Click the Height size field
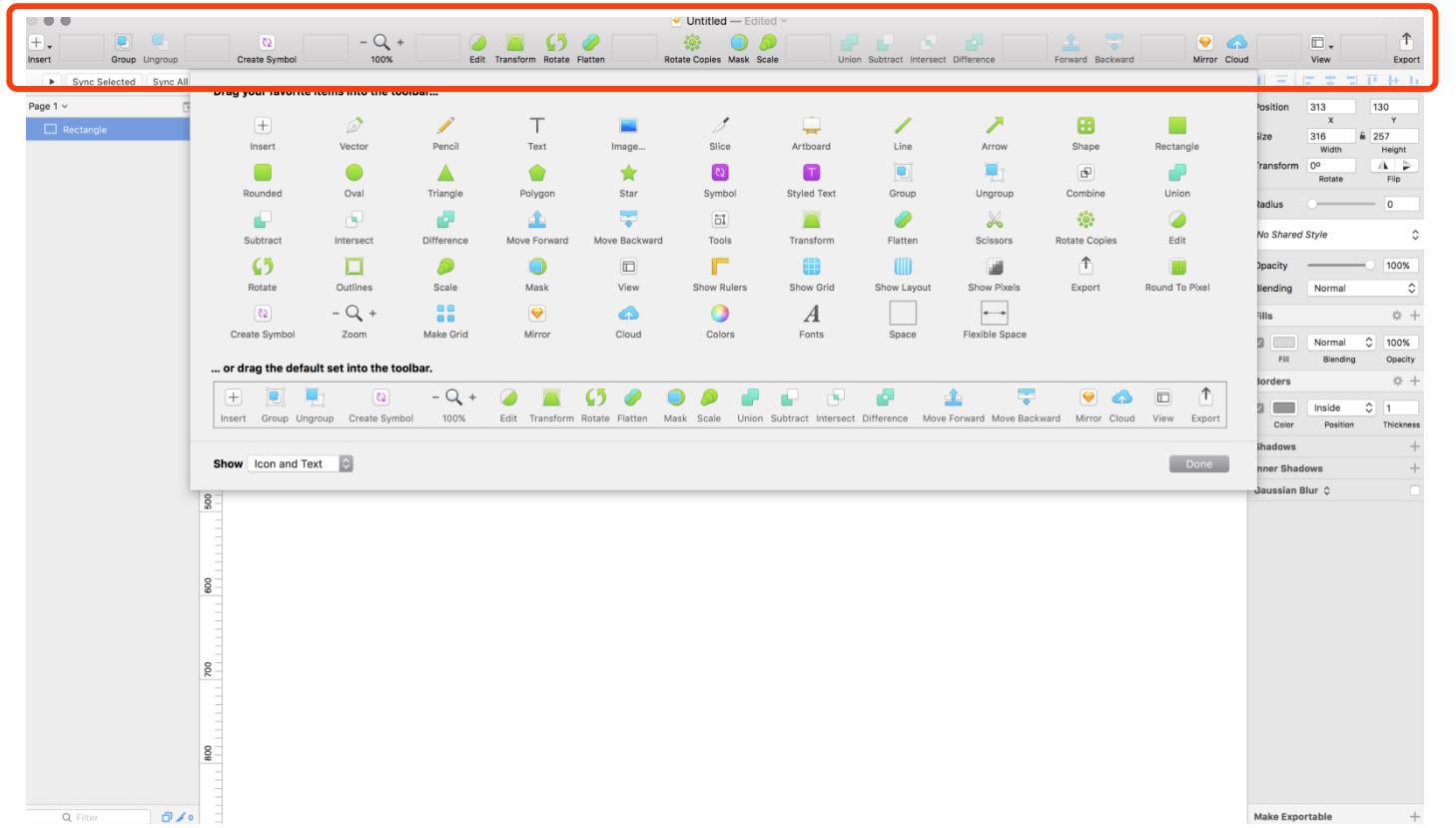The width and height of the screenshot is (1456, 828). tap(1394, 136)
